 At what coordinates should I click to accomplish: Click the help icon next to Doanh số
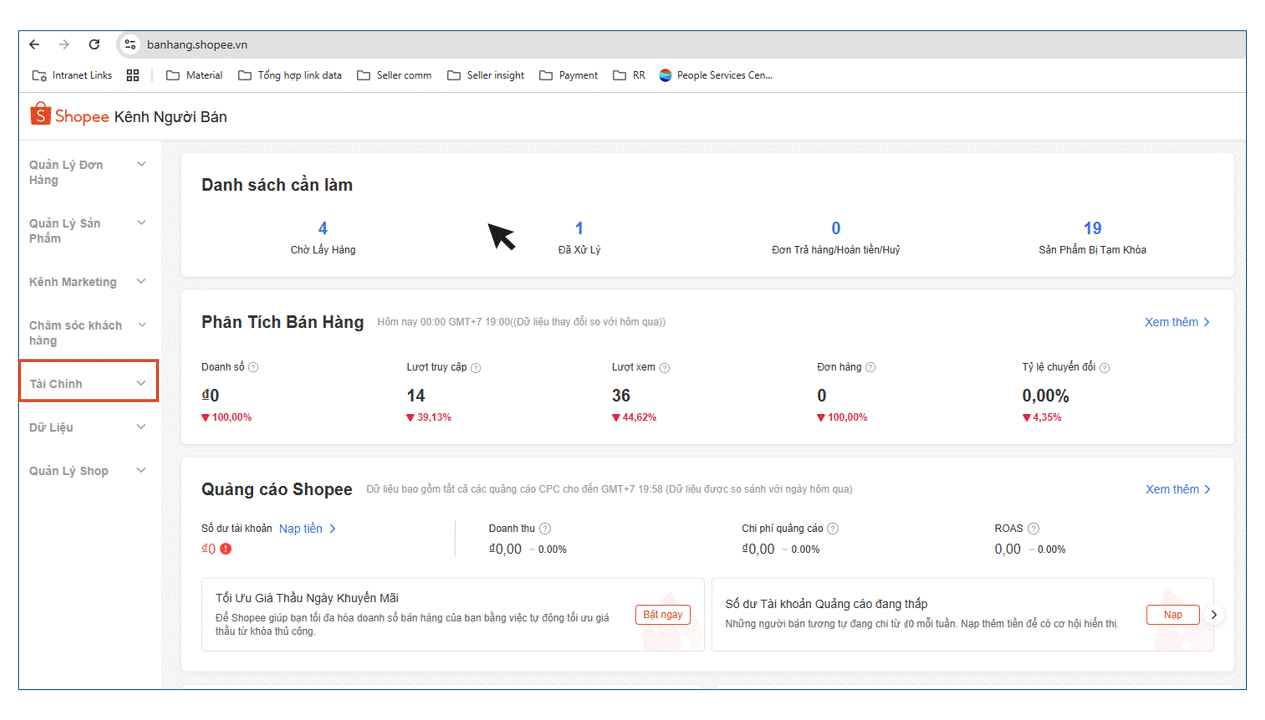click(x=253, y=368)
